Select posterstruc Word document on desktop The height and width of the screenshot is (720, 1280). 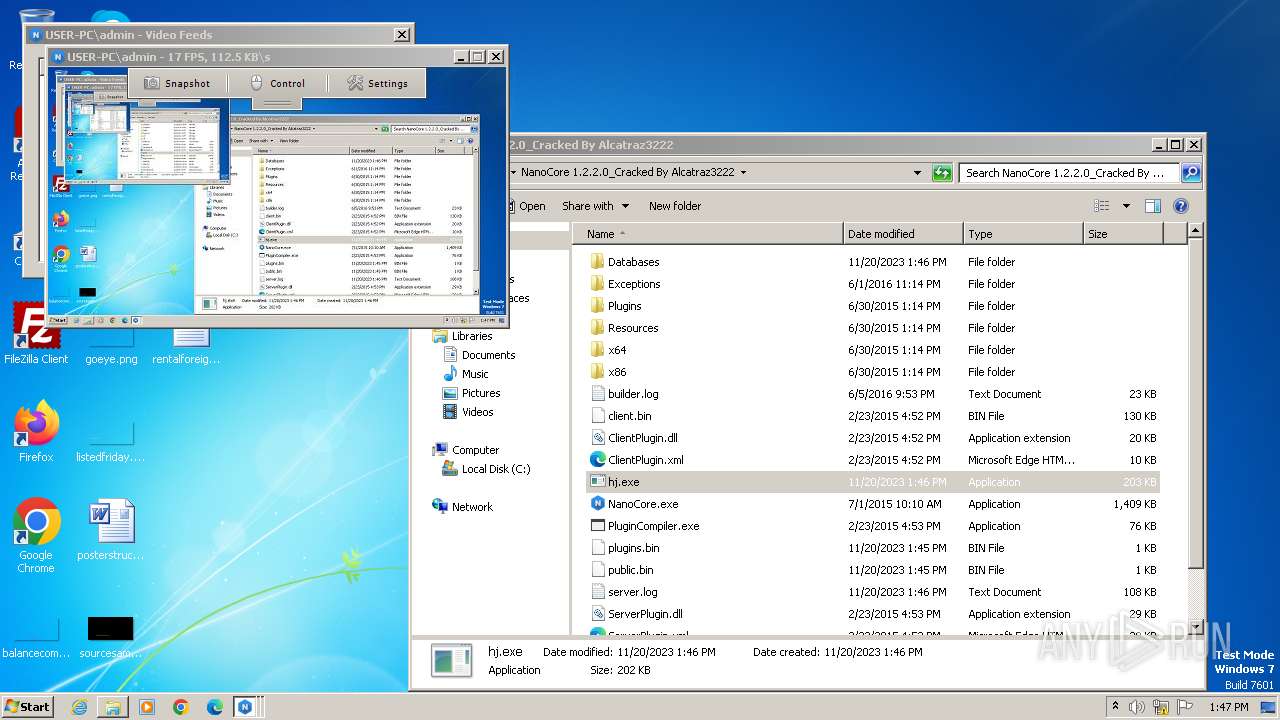coord(111,531)
